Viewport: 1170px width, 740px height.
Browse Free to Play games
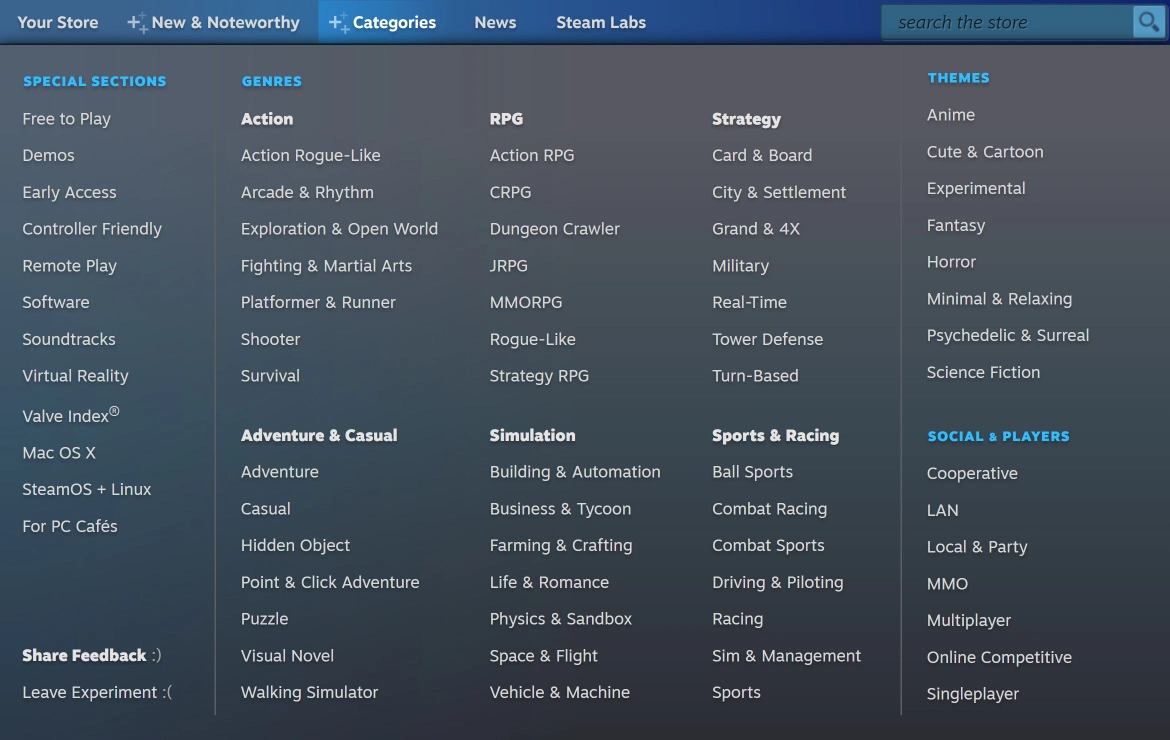[x=66, y=119]
